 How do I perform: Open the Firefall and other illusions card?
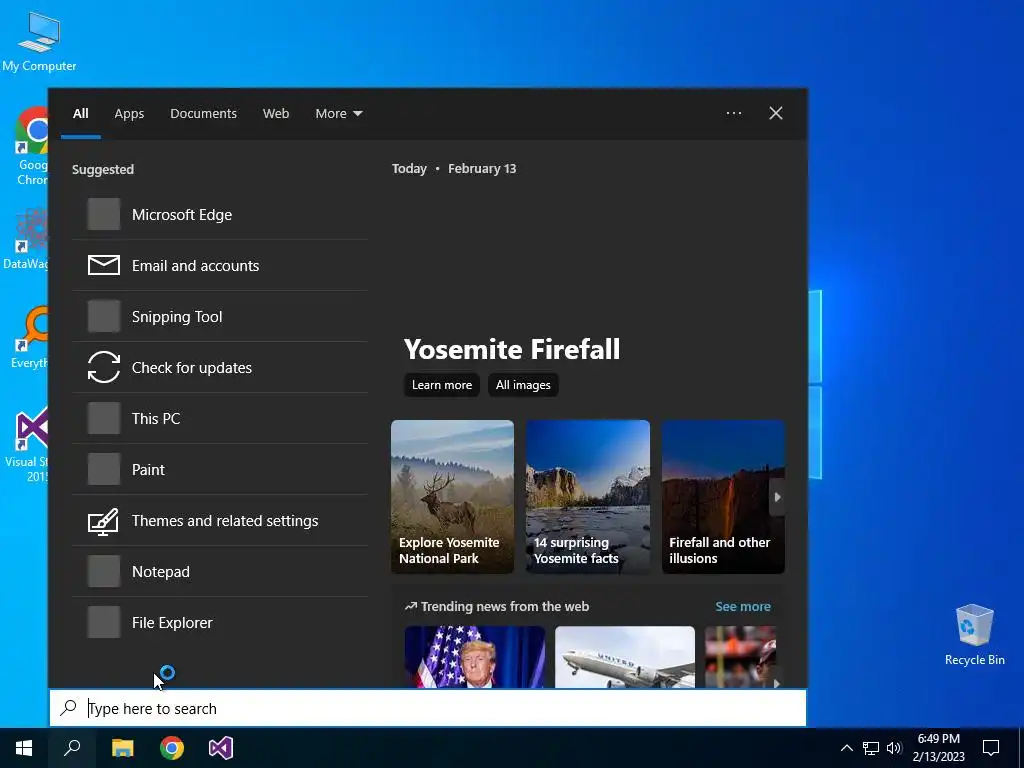723,496
